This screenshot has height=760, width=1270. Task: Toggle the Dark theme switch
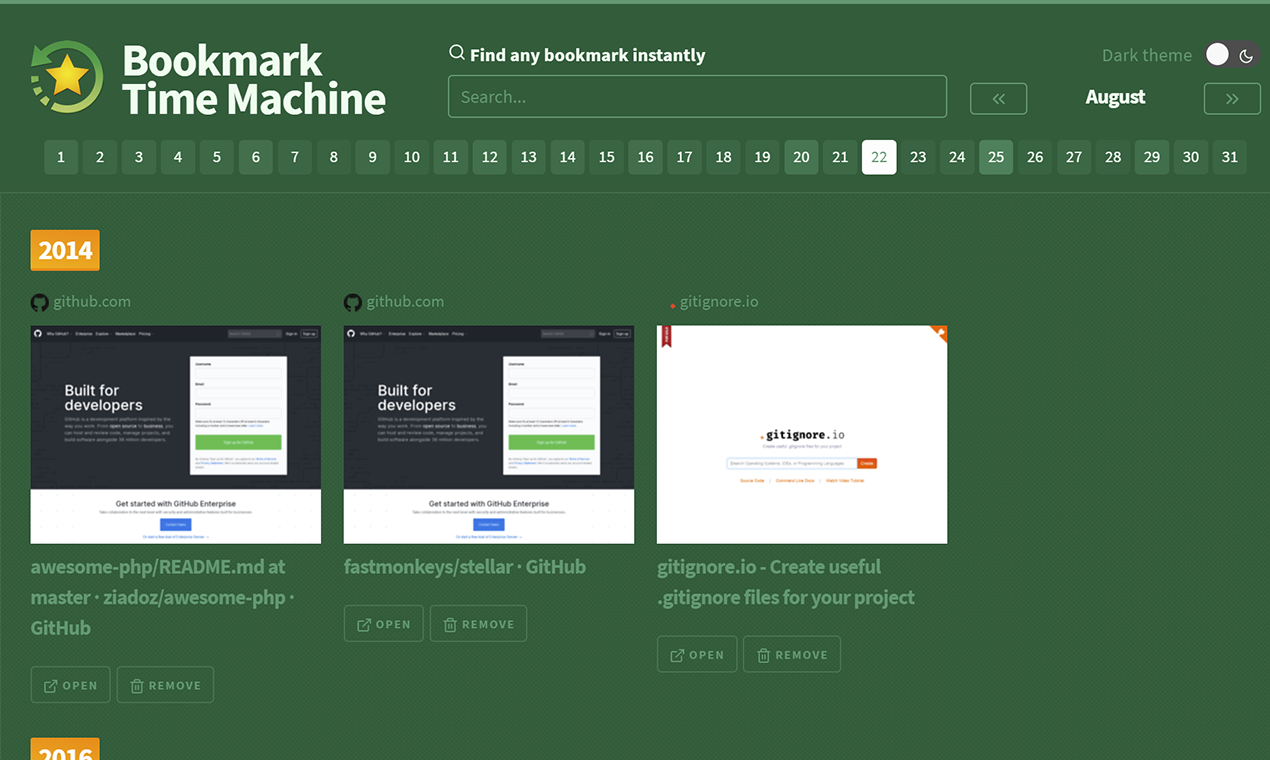click(x=1231, y=55)
